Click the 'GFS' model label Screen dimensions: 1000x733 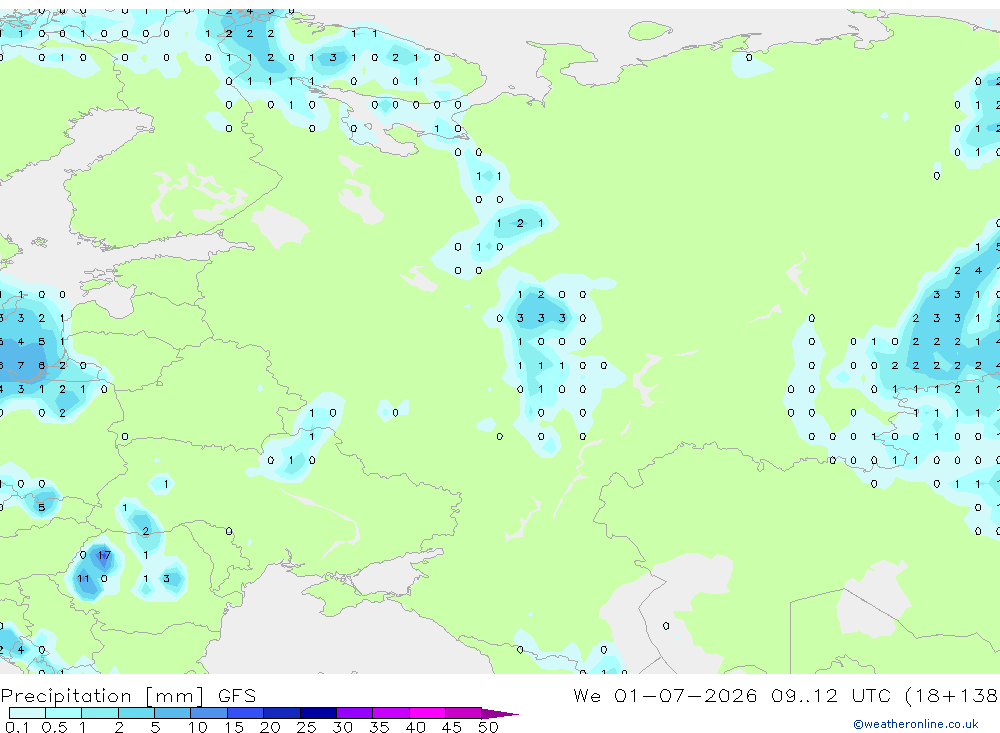pyautogui.click(x=237, y=696)
